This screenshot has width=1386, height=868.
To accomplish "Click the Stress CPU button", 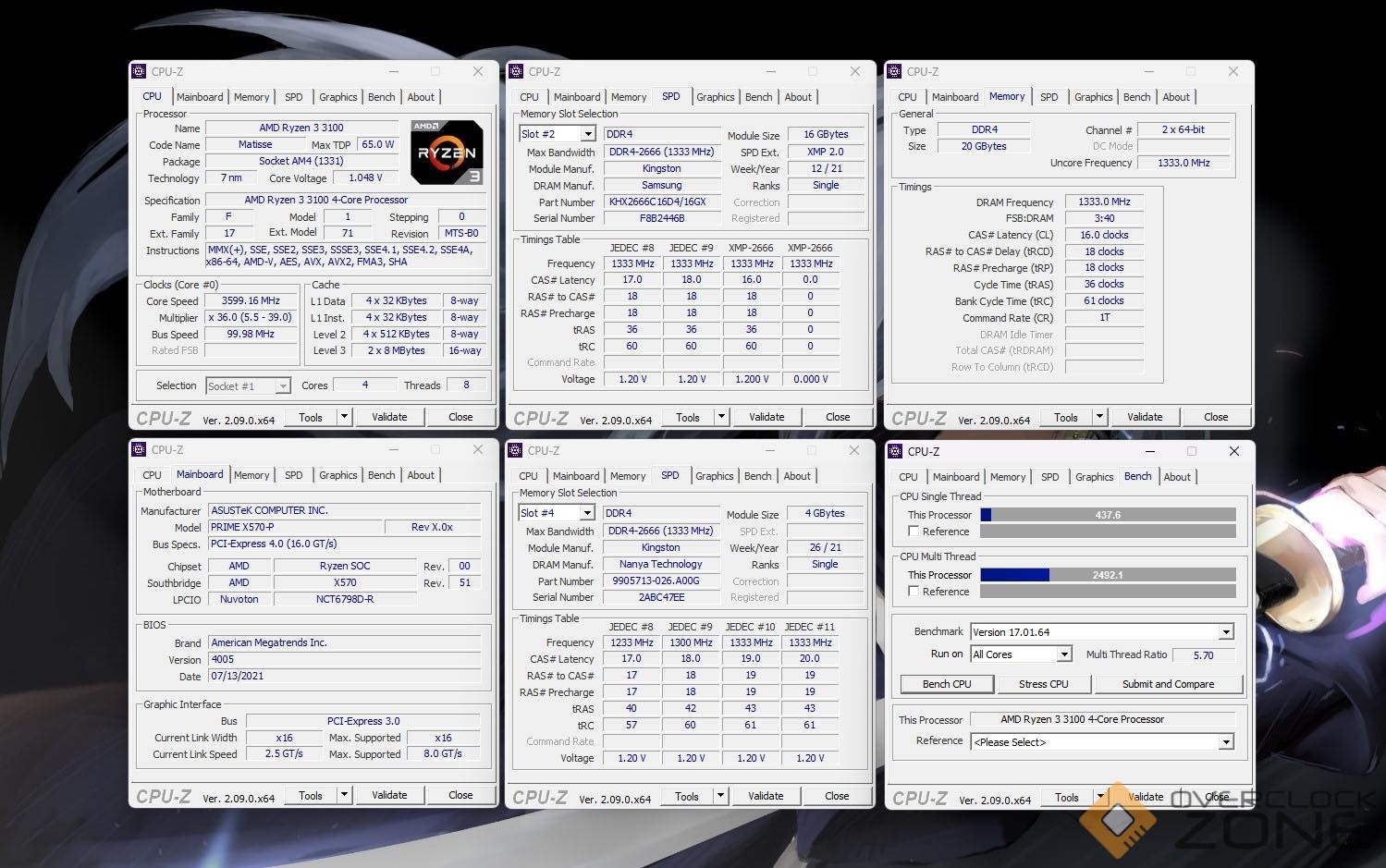I will coord(1044,684).
